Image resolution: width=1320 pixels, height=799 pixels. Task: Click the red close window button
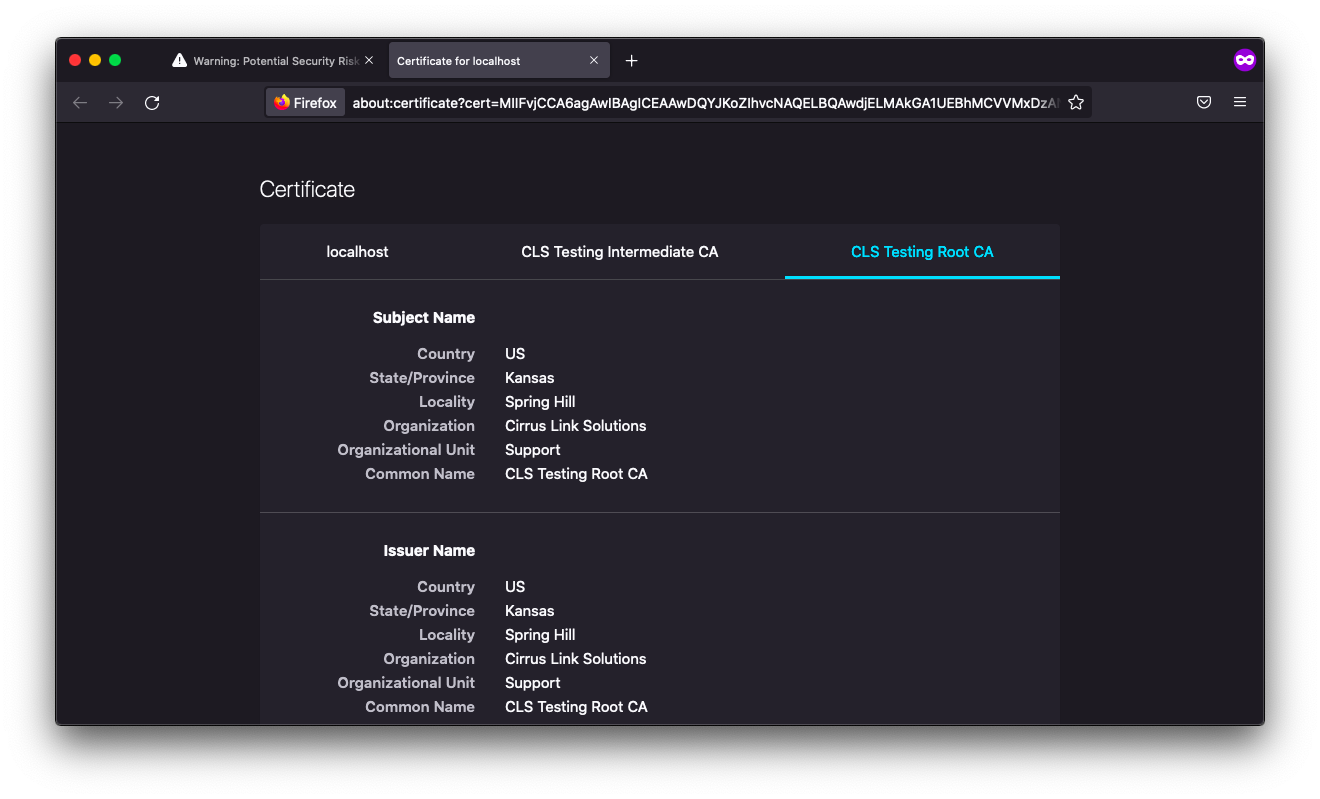click(x=75, y=61)
